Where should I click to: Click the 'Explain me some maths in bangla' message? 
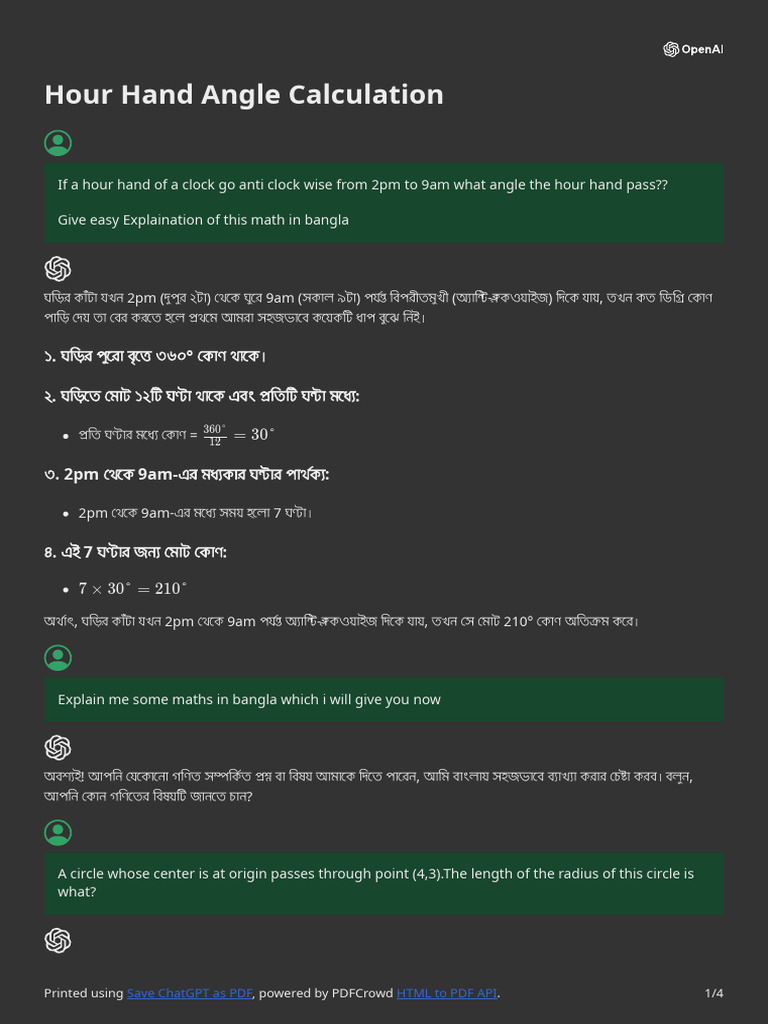pyautogui.click(x=249, y=700)
